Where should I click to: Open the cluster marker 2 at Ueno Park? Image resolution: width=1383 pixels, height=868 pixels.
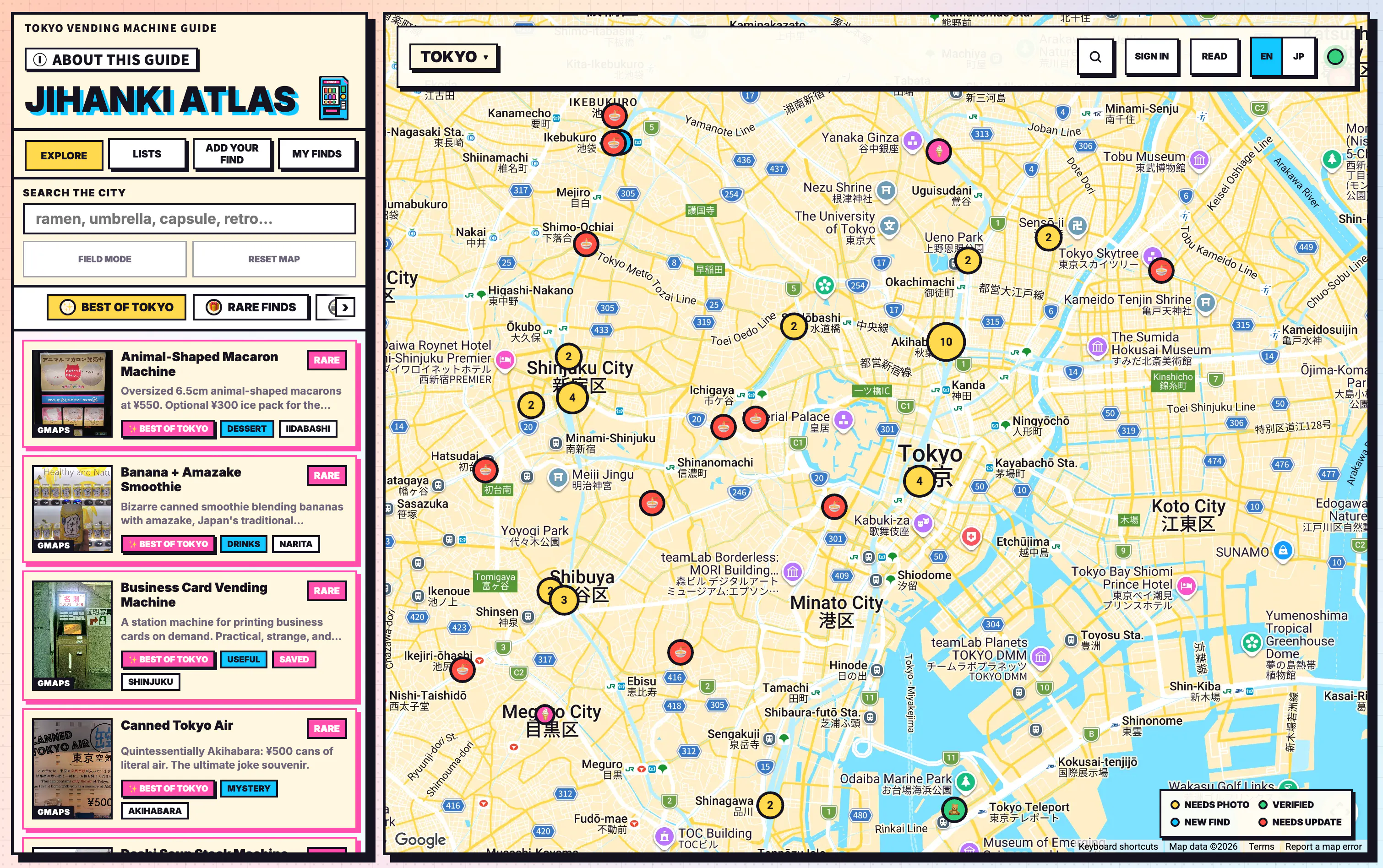968,260
